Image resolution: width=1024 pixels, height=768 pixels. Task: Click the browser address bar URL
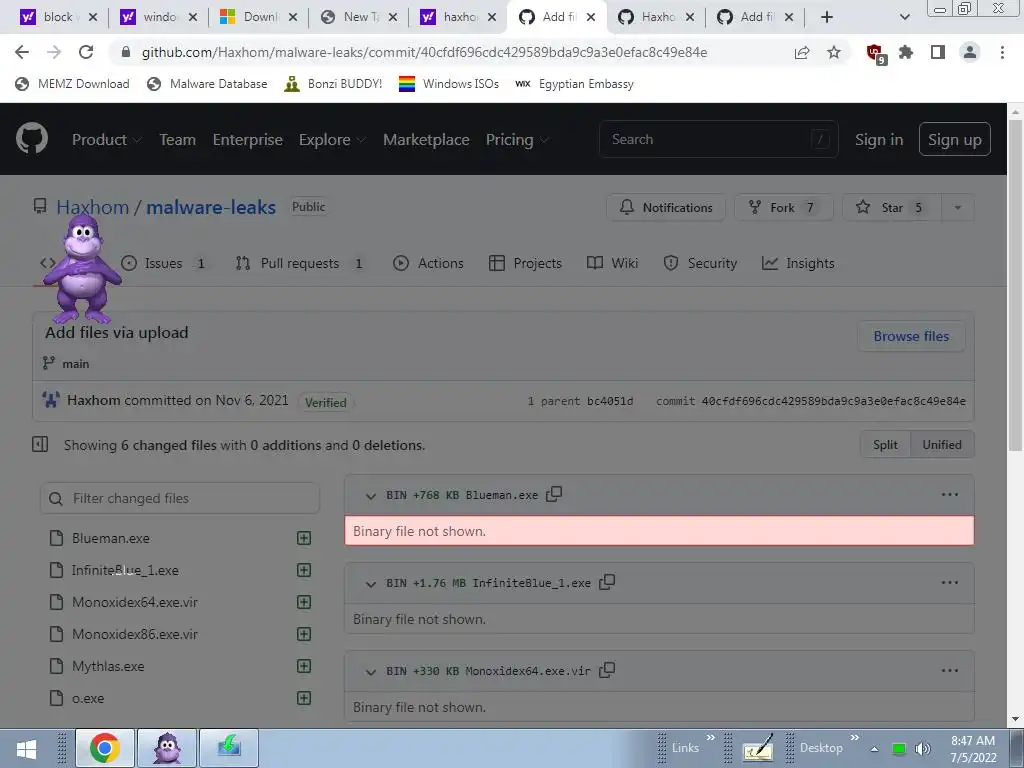coord(424,52)
